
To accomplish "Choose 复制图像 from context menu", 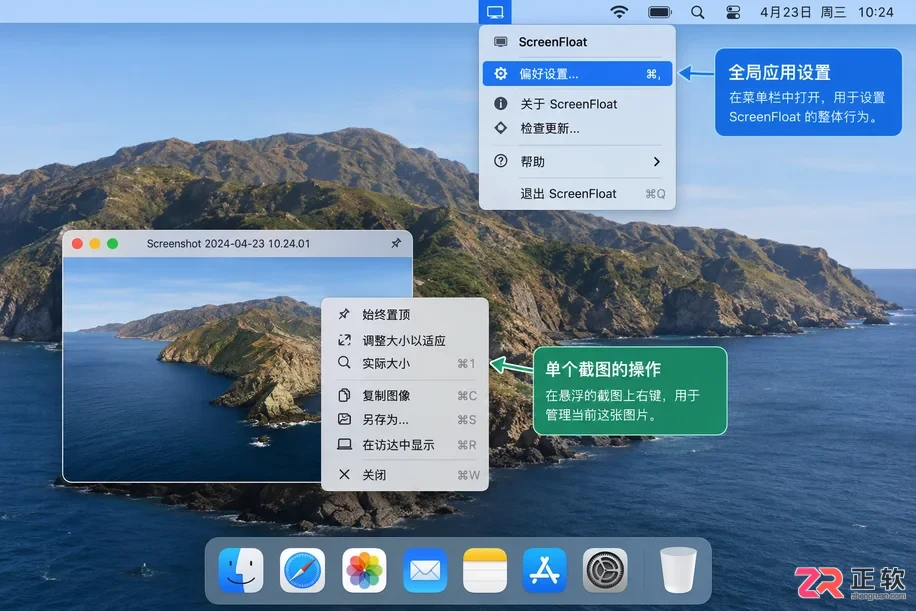I will pyautogui.click(x=405, y=395).
